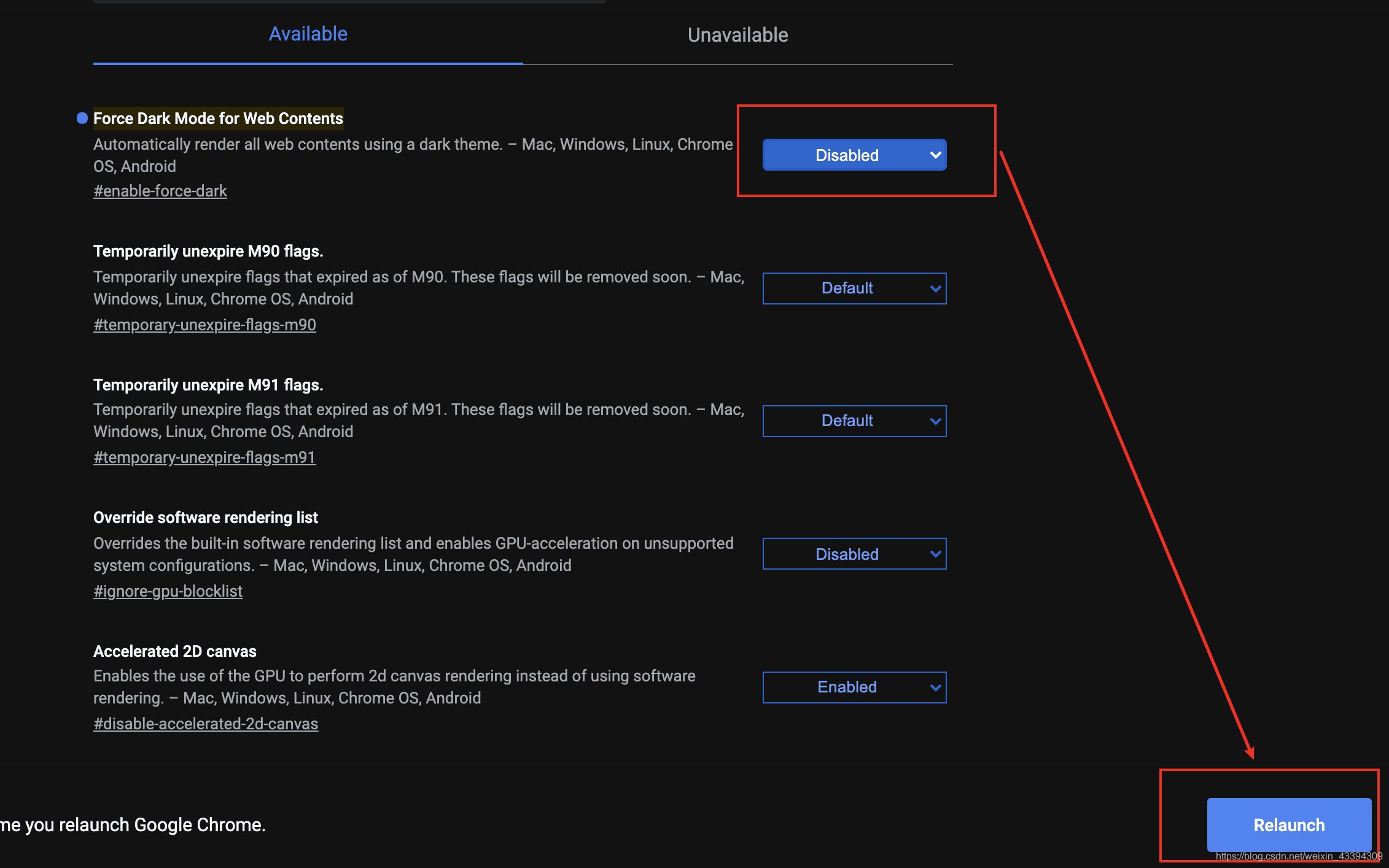Screen dimensions: 1389x868
Task: Open the #disable-accelerated-2d-canvas link
Action: pyautogui.click(x=206, y=724)
